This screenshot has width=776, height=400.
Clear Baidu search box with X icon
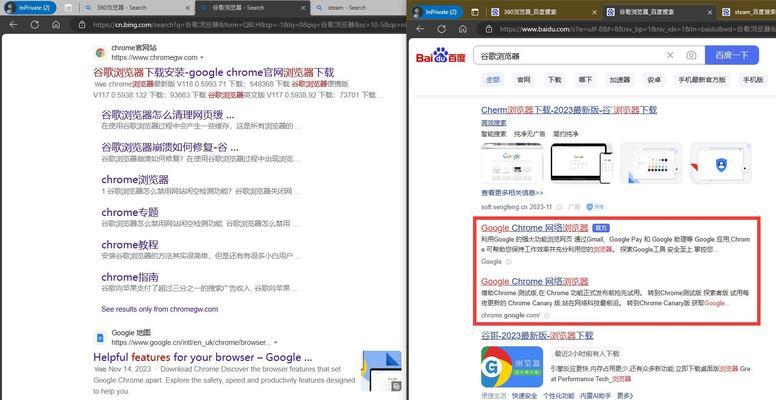(670, 55)
